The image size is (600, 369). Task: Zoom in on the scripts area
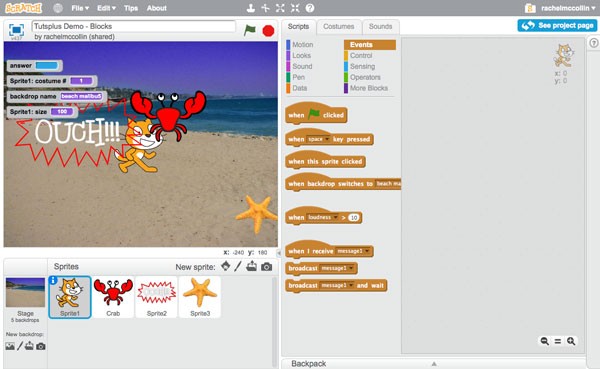pos(571,341)
